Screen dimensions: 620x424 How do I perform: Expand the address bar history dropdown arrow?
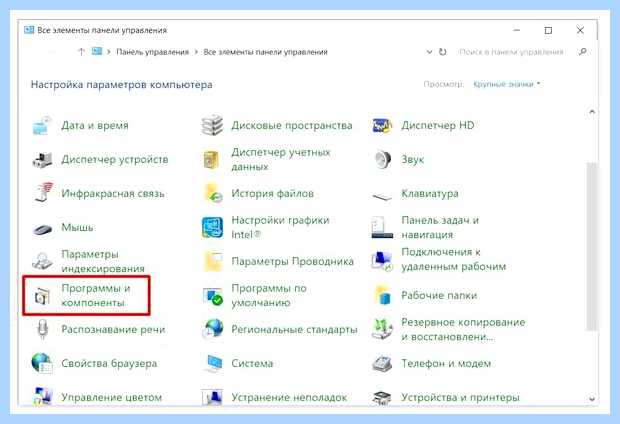(x=429, y=52)
